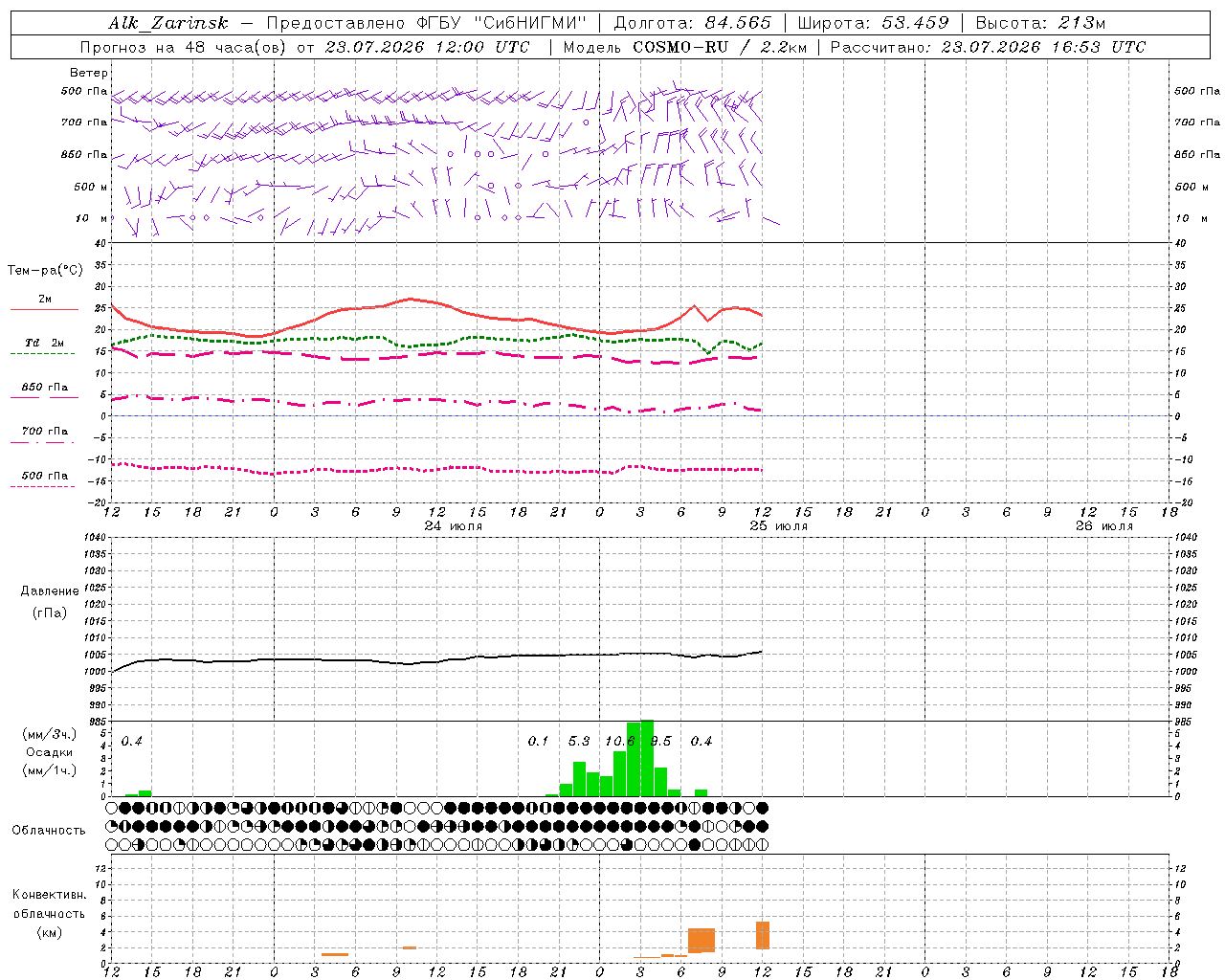Click the orange convective bar at hour 12
Image resolution: width=1225 pixels, height=980 pixels.
(763, 935)
